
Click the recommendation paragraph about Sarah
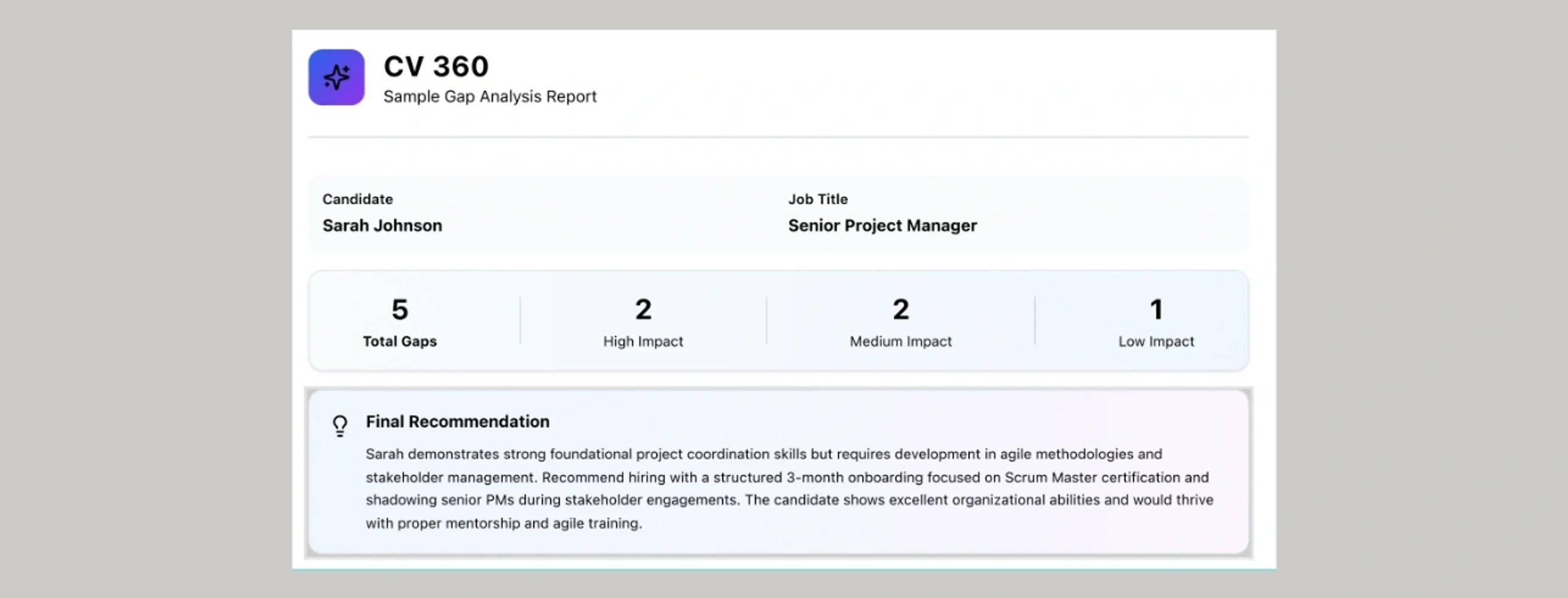[789, 489]
